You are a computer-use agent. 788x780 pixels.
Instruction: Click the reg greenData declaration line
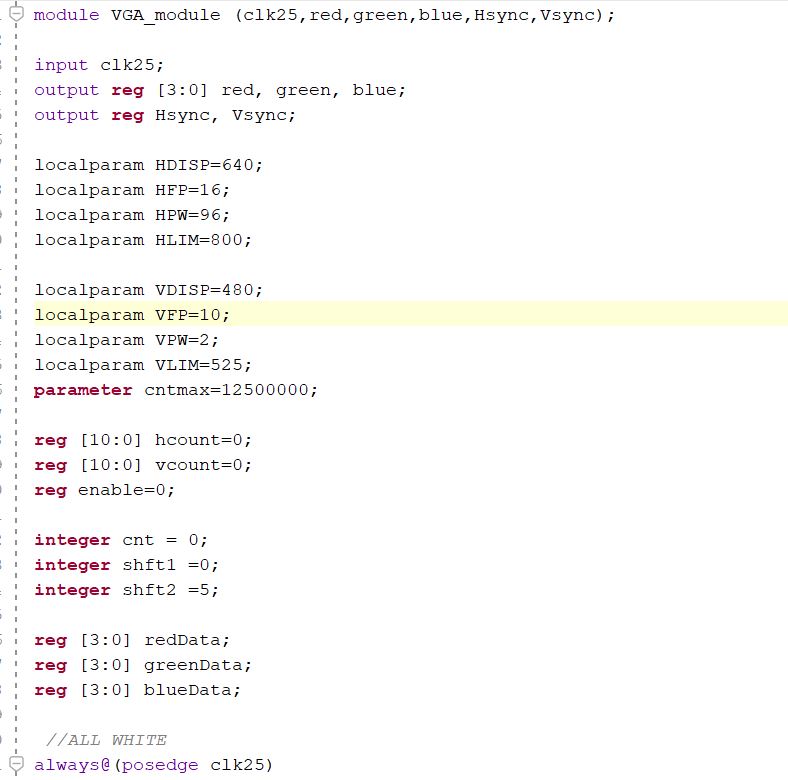[143, 665]
